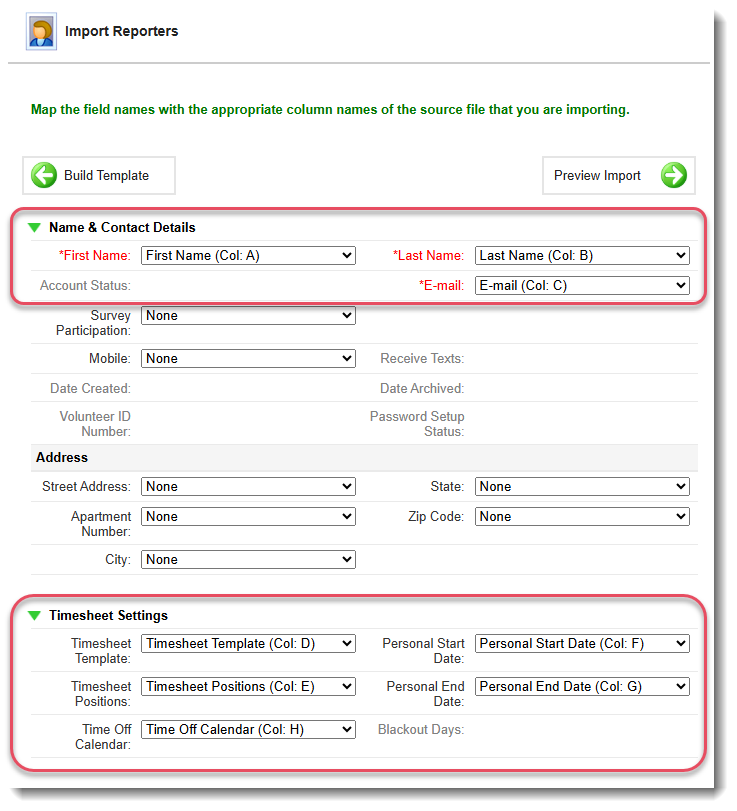Open the Timesheet Template dropdown

[x=248, y=643]
